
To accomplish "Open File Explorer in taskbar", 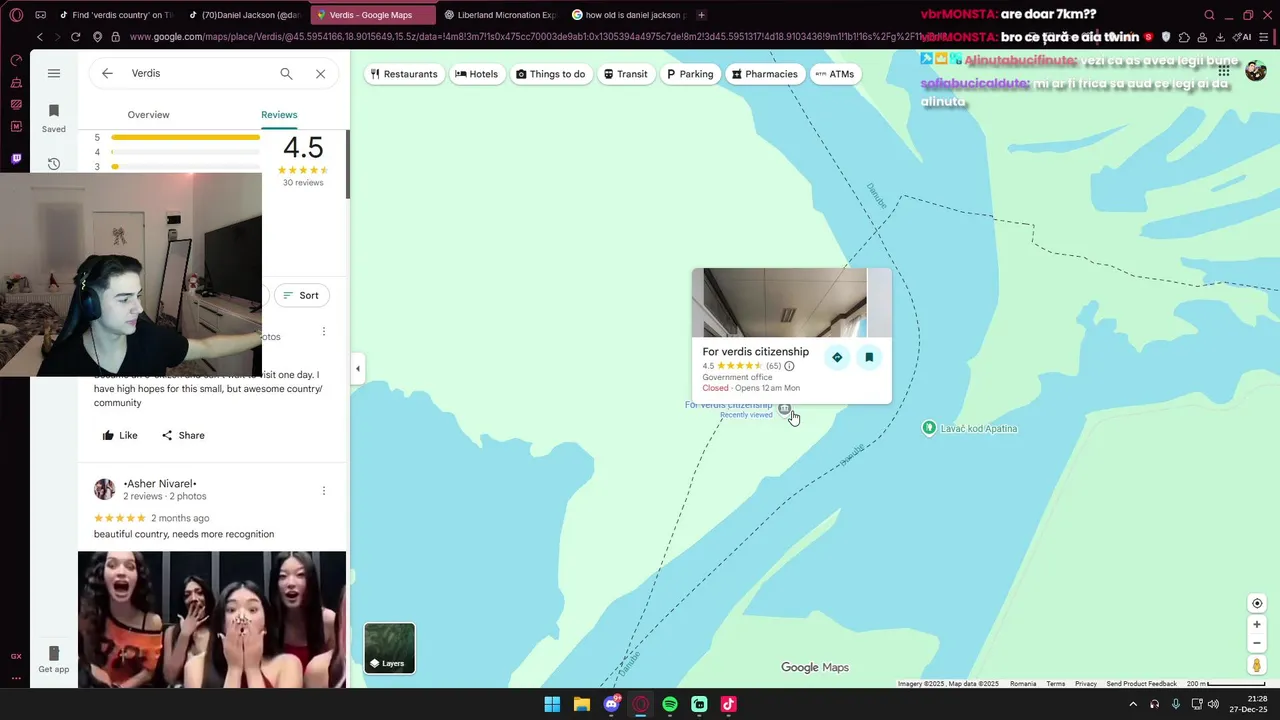I will [581, 704].
